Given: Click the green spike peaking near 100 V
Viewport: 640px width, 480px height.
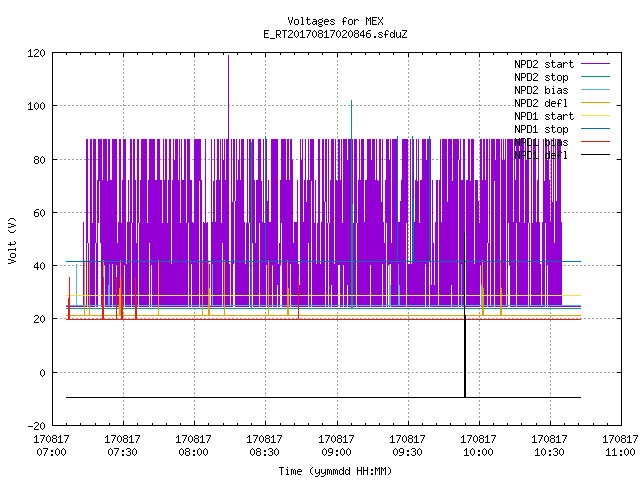Looking at the screenshot, I should pos(351,203).
